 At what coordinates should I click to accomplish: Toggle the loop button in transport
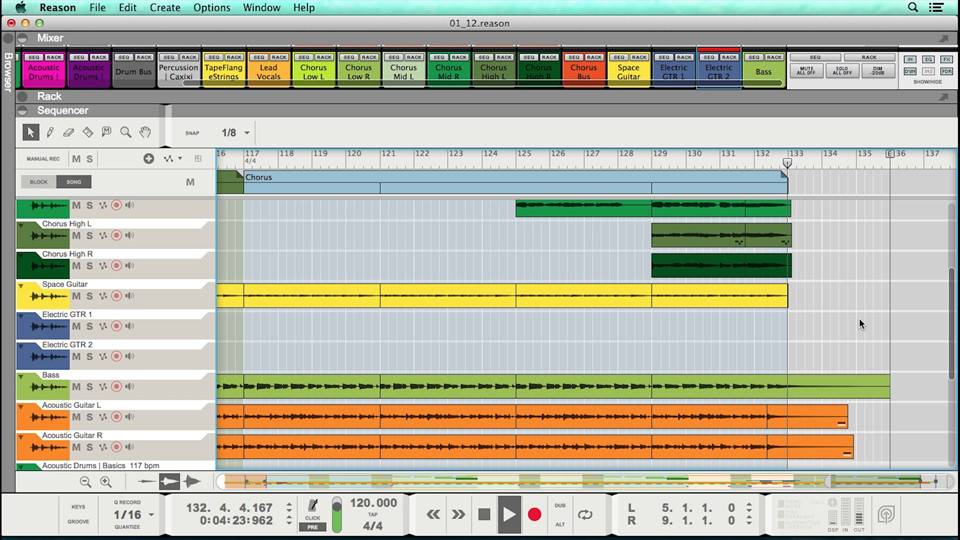point(585,515)
